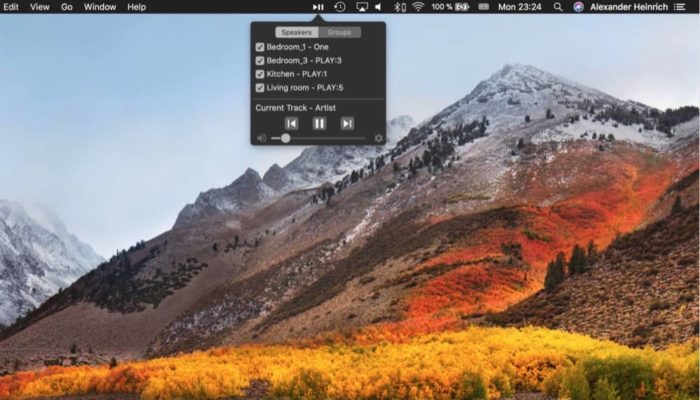Open Time Machine menu bar icon
The width and height of the screenshot is (700, 400).
(x=340, y=7)
